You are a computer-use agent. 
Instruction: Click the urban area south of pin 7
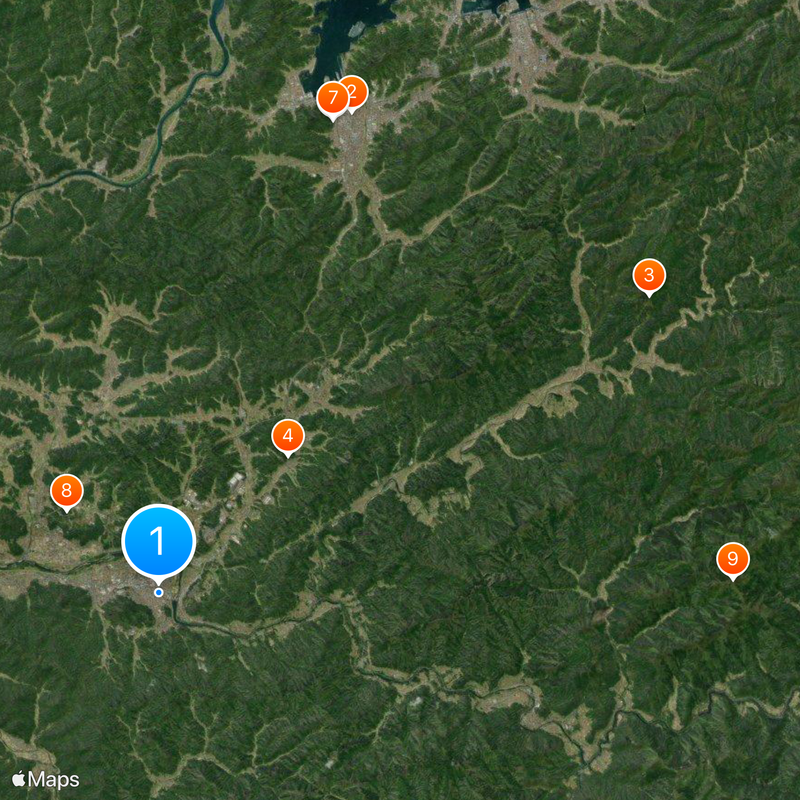click(352, 153)
